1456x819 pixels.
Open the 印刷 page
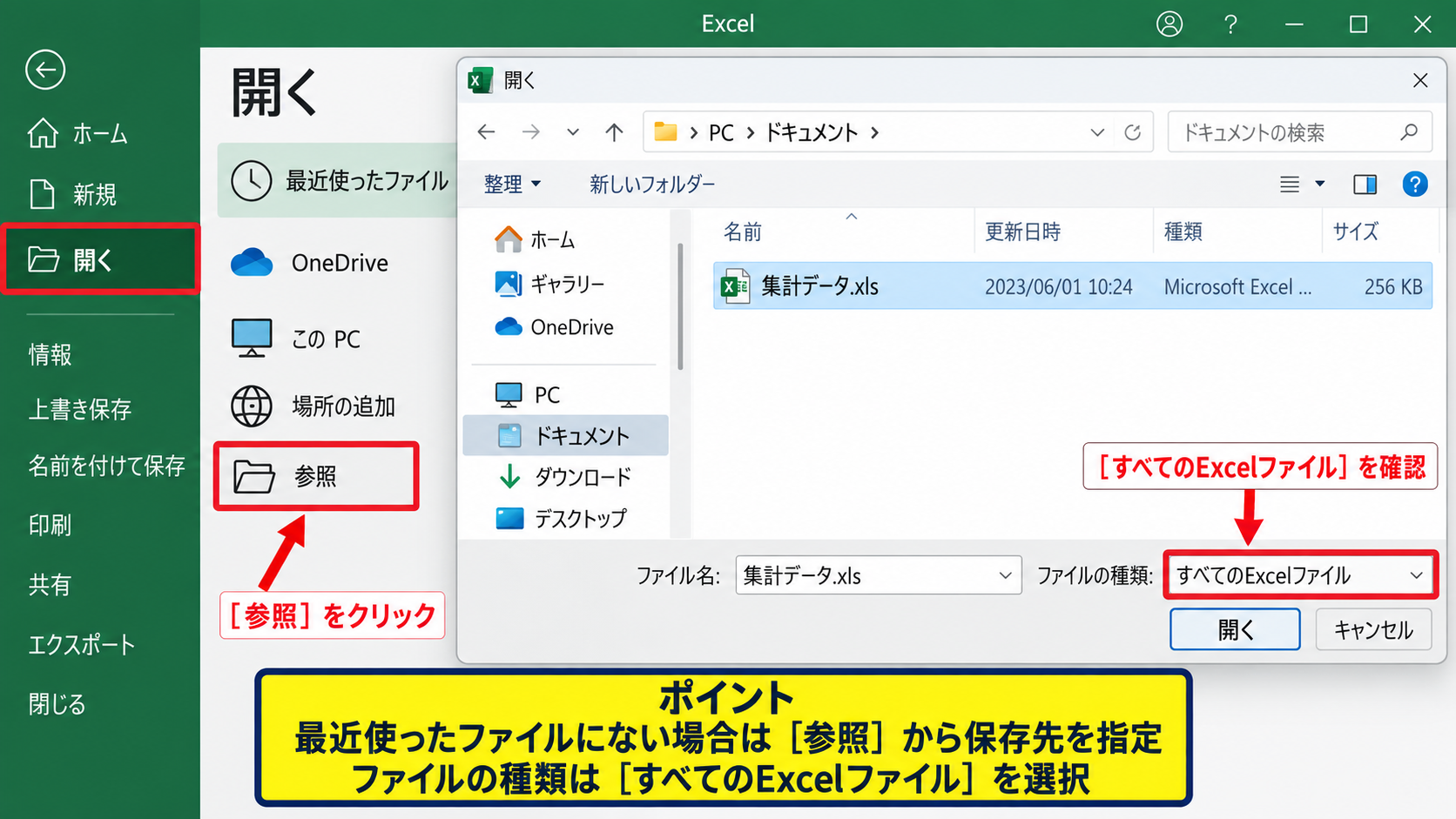pyautogui.click(x=50, y=525)
